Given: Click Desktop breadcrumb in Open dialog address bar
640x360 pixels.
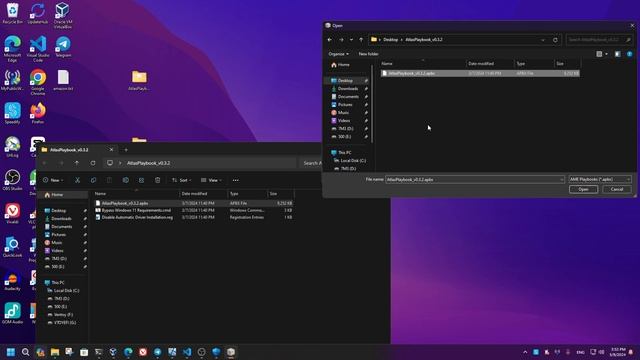Looking at the screenshot, I should pos(390,40).
